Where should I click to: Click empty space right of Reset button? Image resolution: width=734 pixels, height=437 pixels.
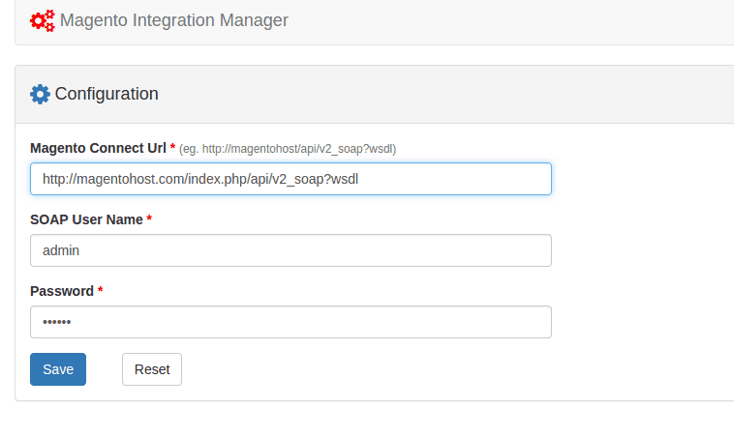click(400, 369)
